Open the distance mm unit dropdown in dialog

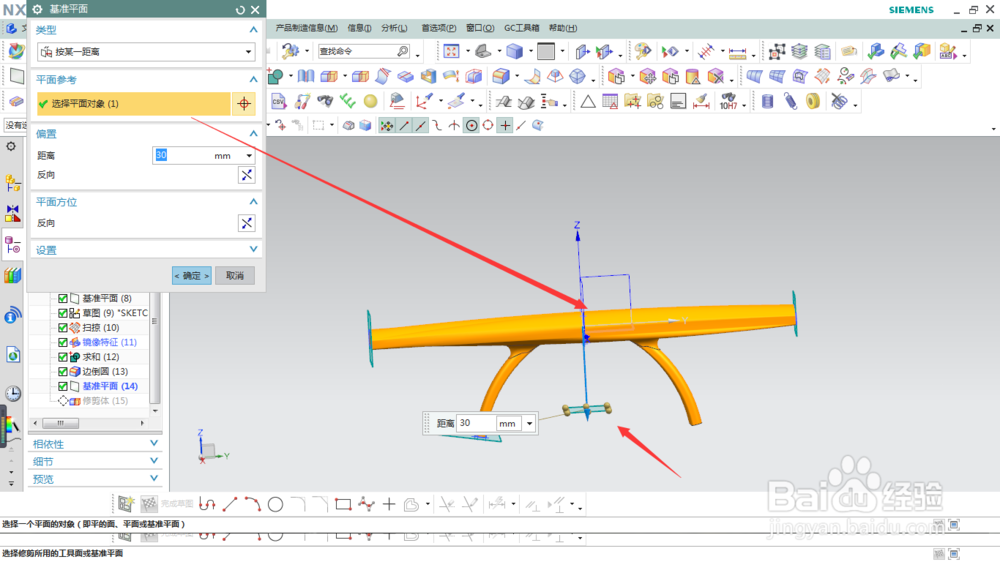point(249,156)
